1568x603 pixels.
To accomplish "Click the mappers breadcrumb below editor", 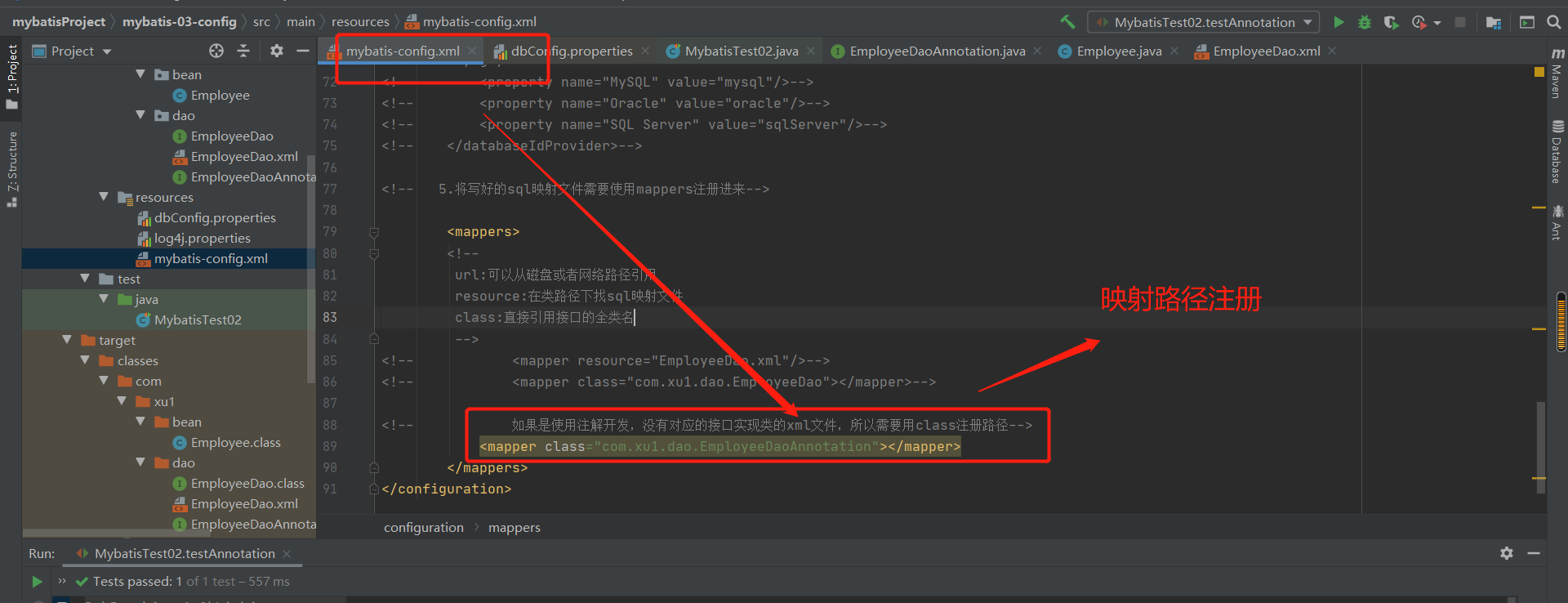I will pyautogui.click(x=514, y=528).
